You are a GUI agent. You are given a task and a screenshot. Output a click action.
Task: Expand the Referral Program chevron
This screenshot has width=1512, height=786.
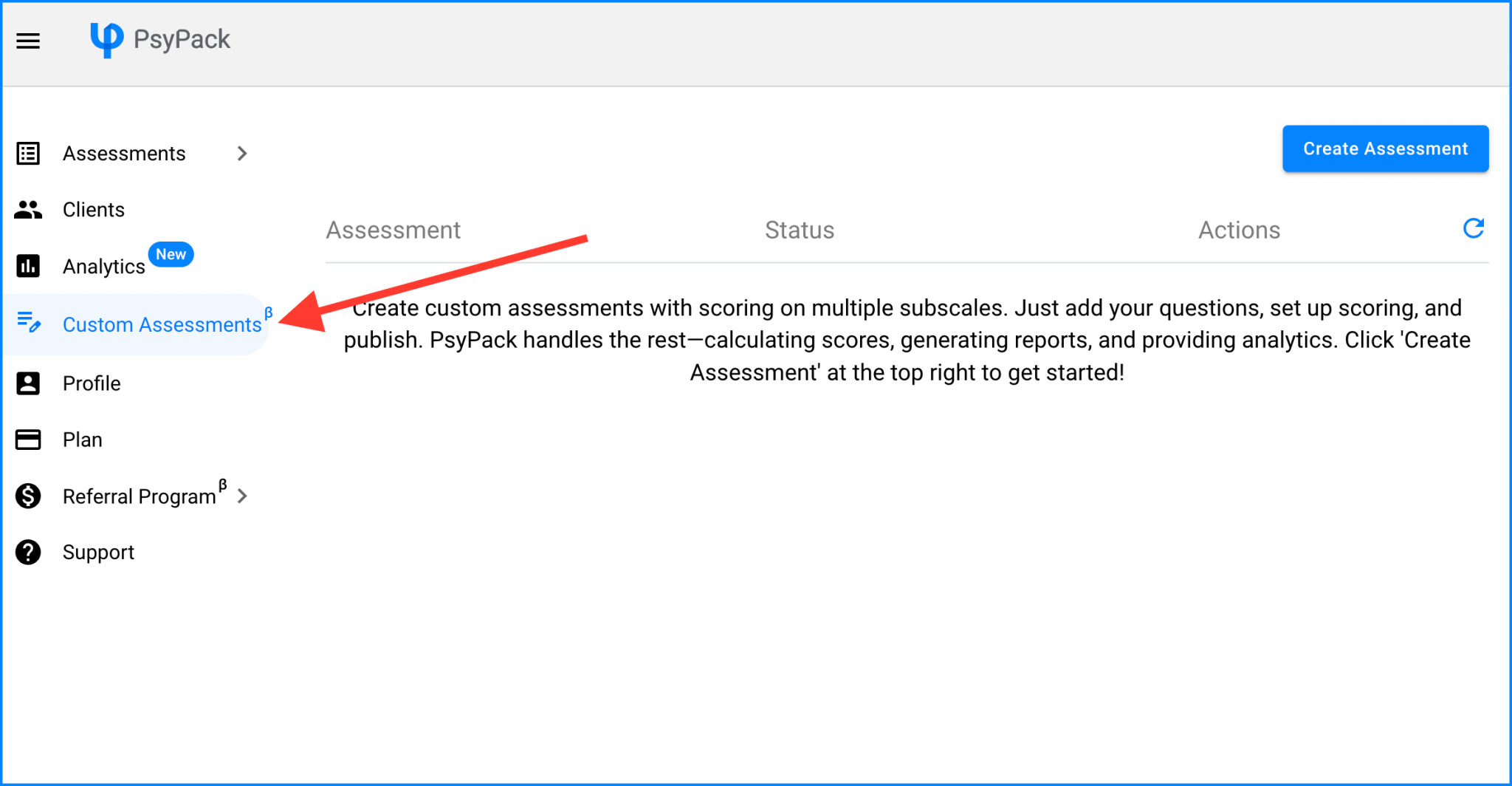[241, 496]
